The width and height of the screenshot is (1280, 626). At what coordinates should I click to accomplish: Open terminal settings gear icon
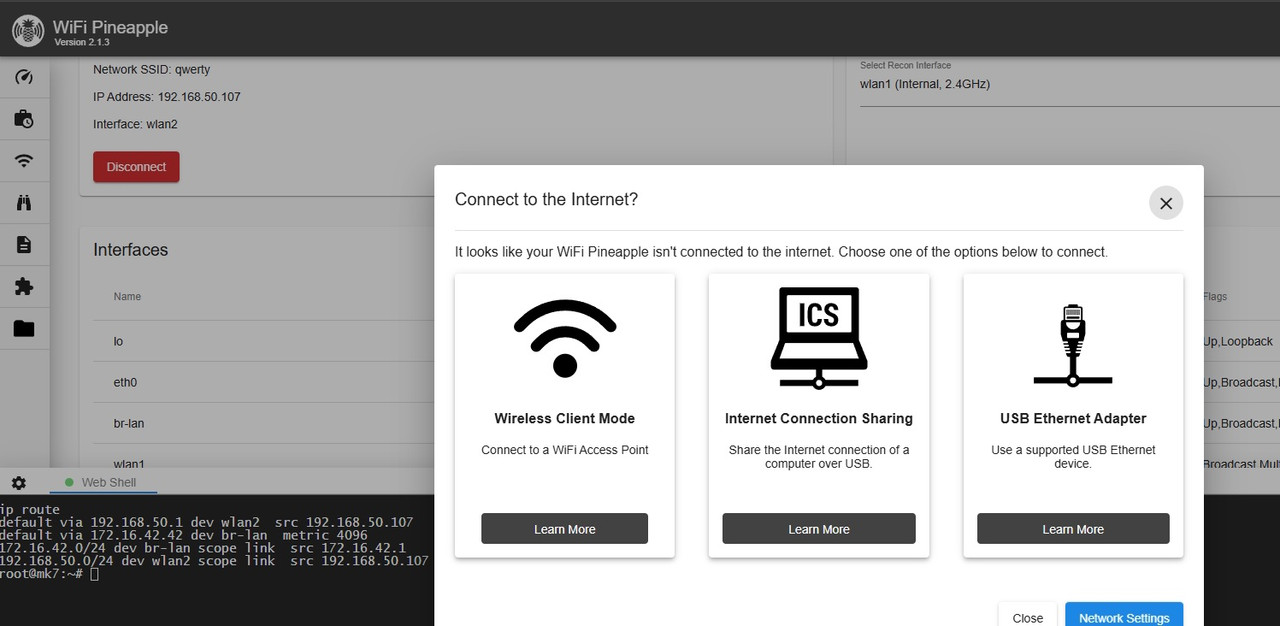pos(18,482)
